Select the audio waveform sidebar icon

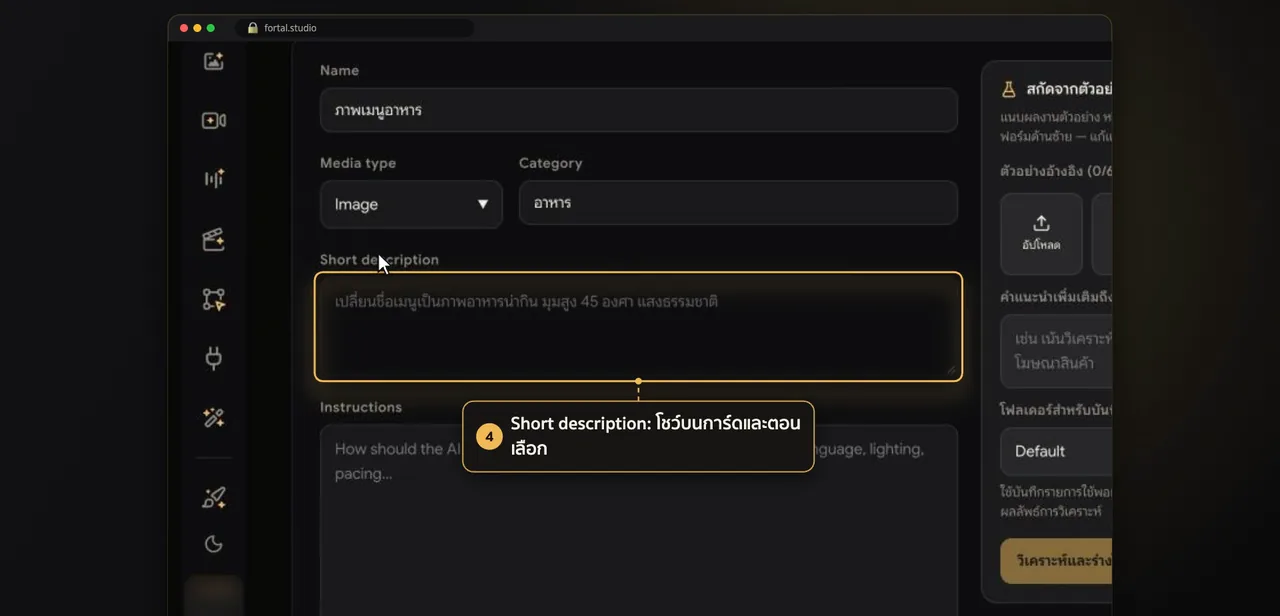214,179
